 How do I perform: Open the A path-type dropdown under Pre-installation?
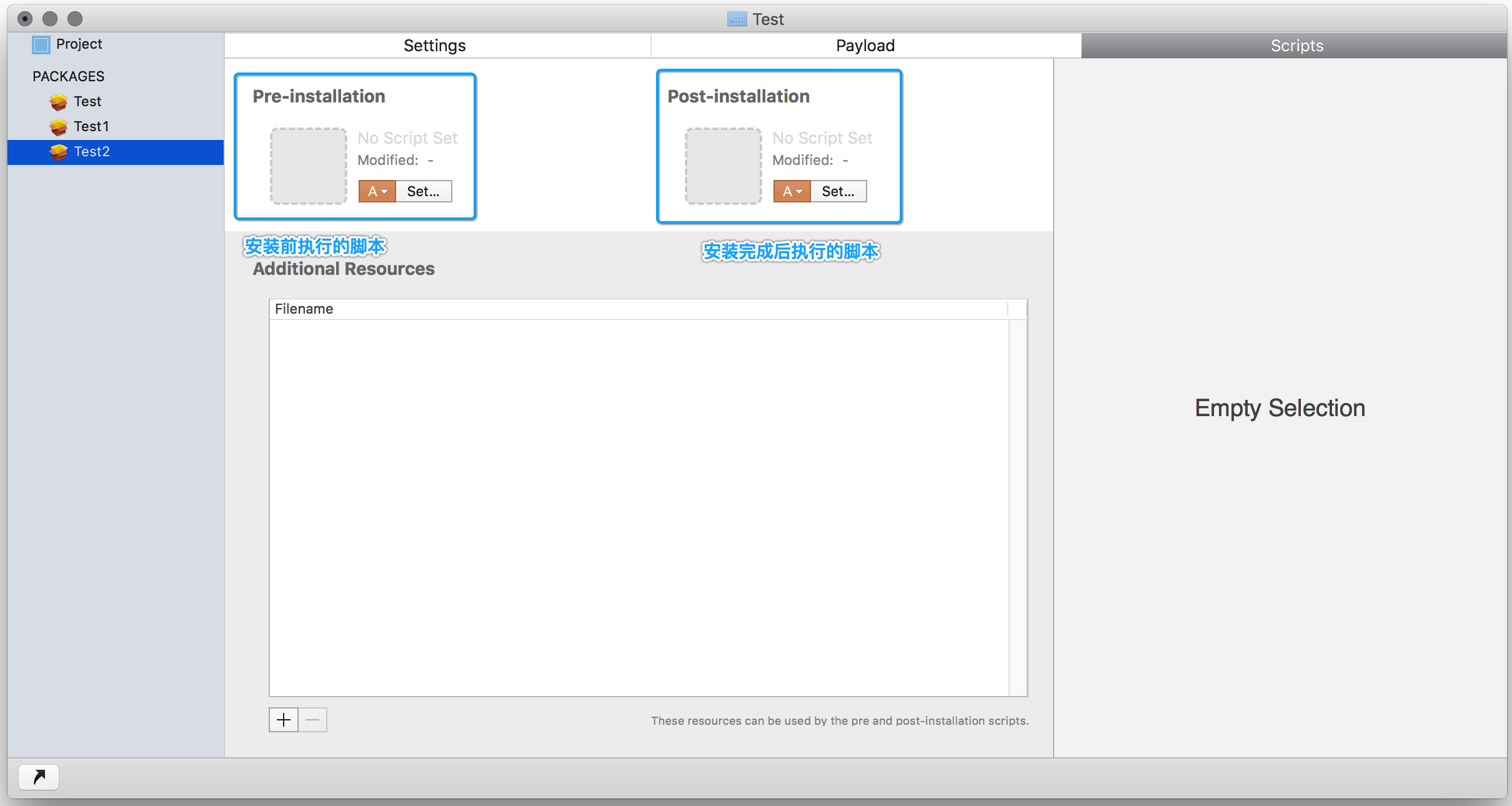pos(377,191)
